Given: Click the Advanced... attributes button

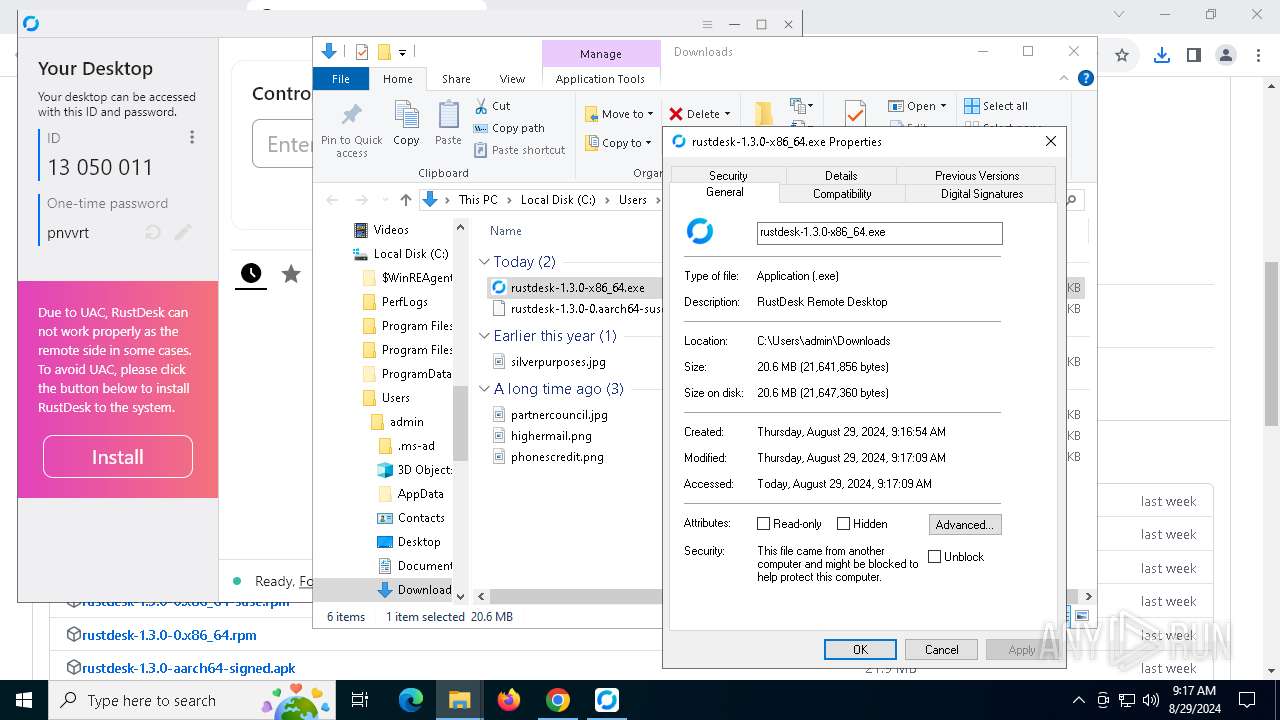Looking at the screenshot, I should 965,524.
